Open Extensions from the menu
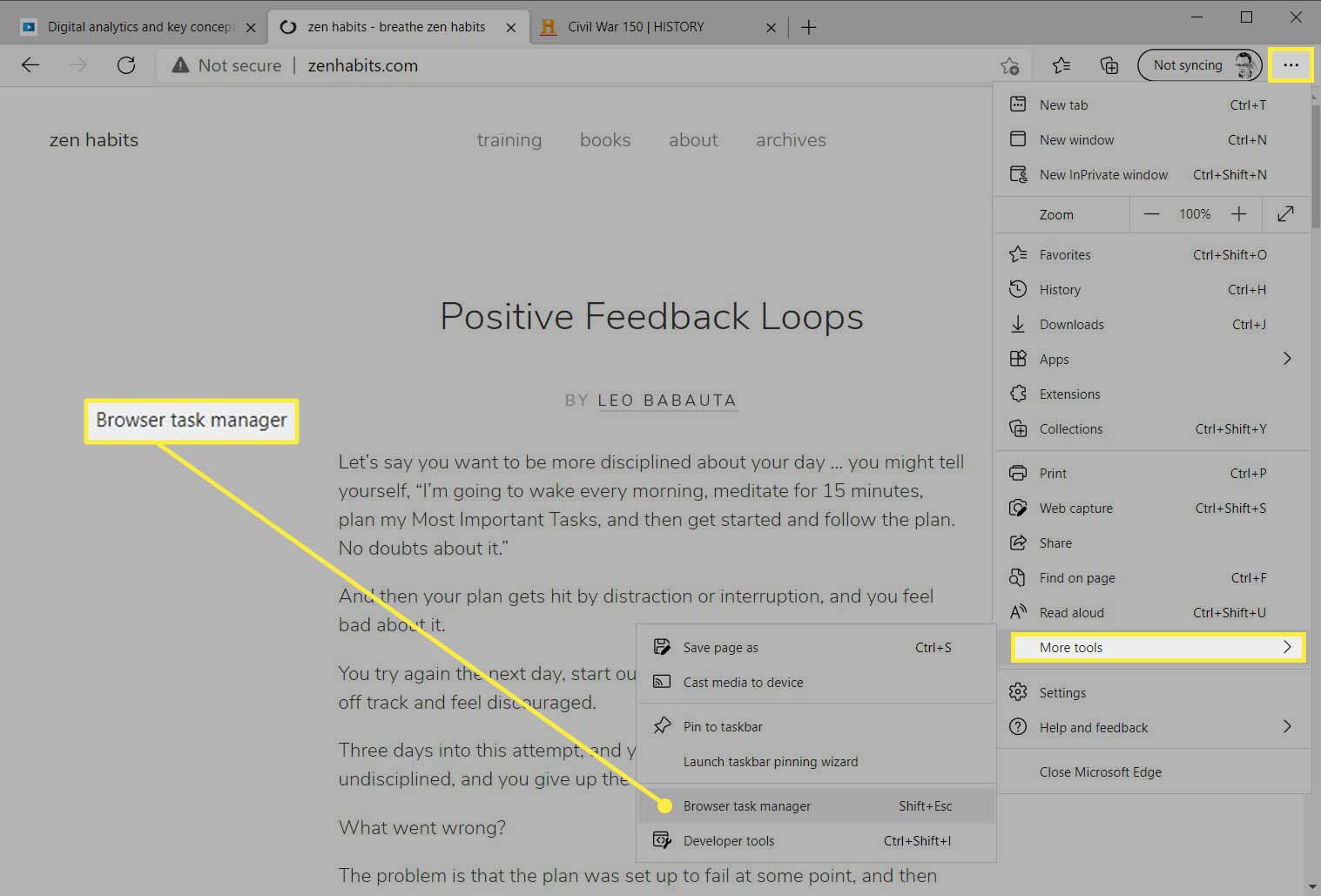The image size is (1321, 896). 1151,394
